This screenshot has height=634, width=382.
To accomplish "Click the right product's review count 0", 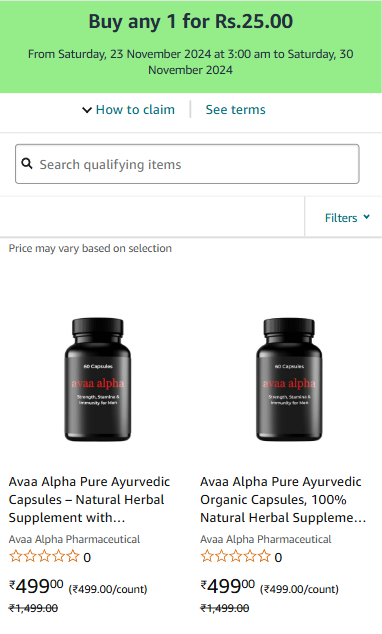I will coord(278,558).
